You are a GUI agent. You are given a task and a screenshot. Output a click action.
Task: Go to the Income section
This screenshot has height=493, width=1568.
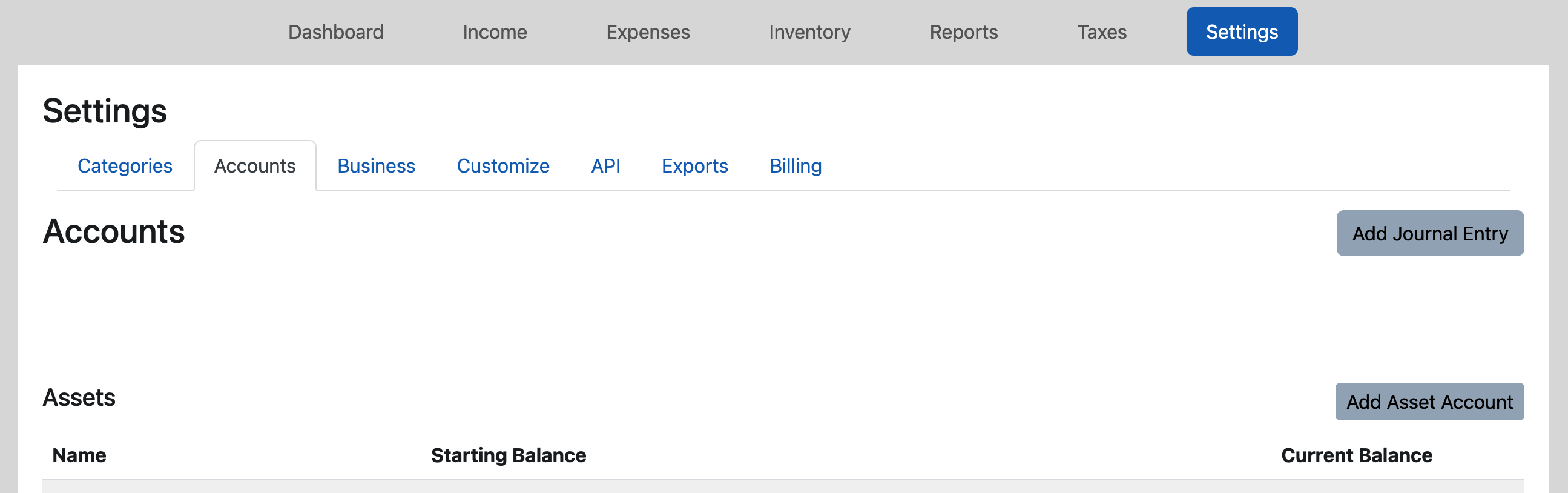point(494,31)
